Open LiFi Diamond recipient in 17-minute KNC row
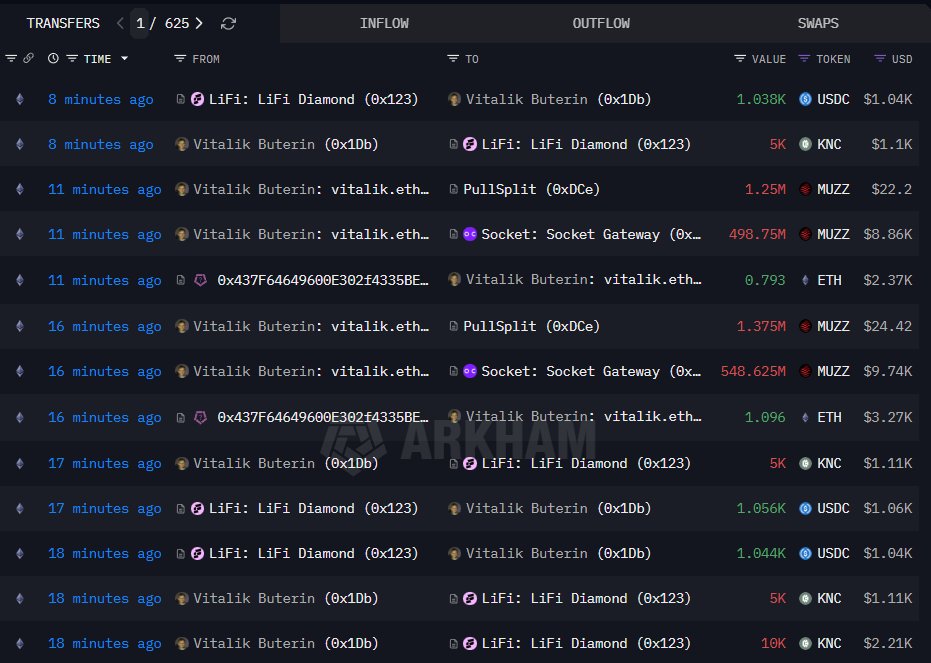The height and width of the screenshot is (663, 931). (586, 463)
